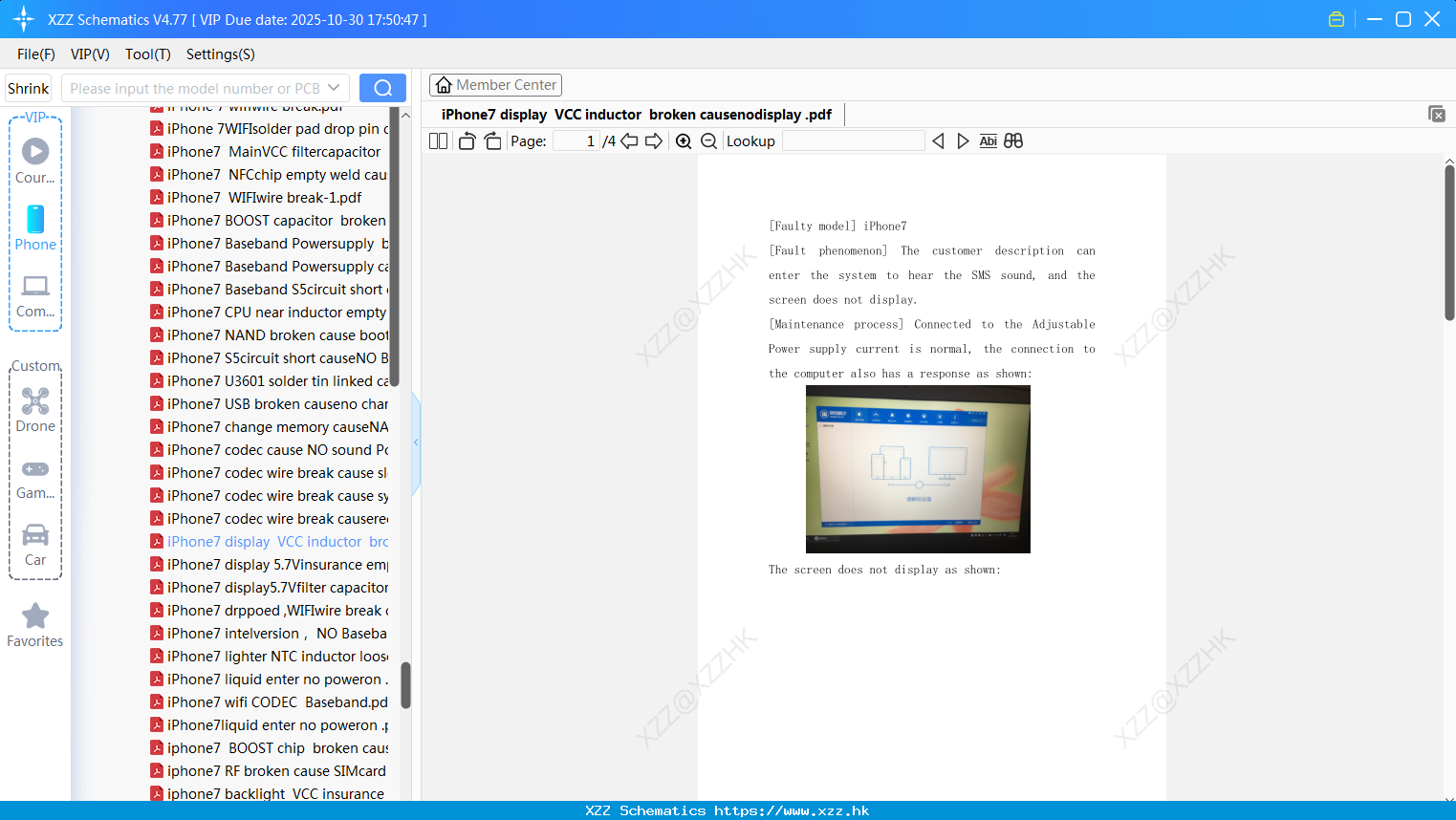The image size is (1456, 820).
Task: Open iPhone7 NAND broken cause boot file
Action: 270,335
